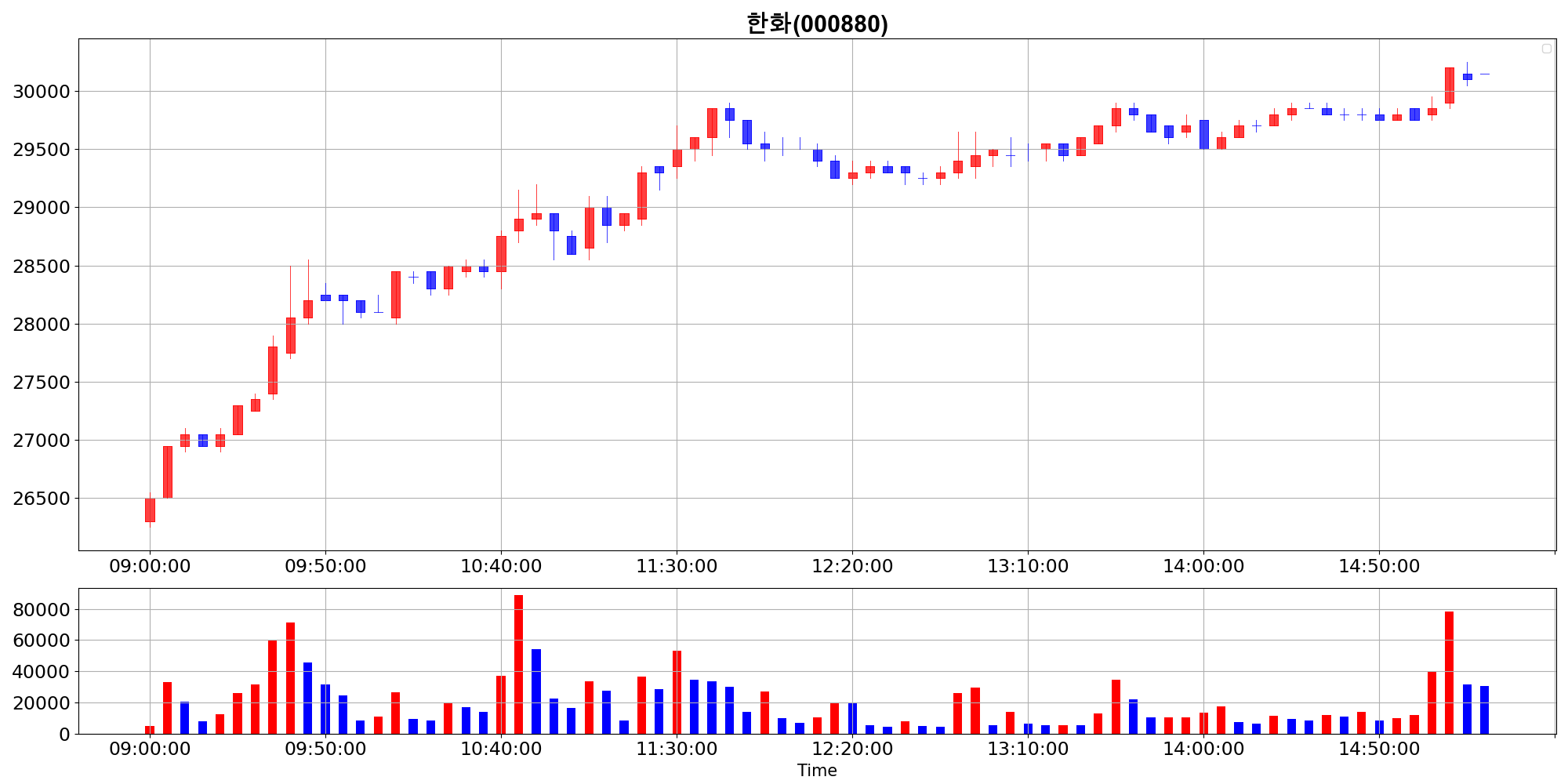Select 14:00:00 tick label below price chart
Screen dimensions: 1568x784
pyautogui.click(x=1203, y=566)
